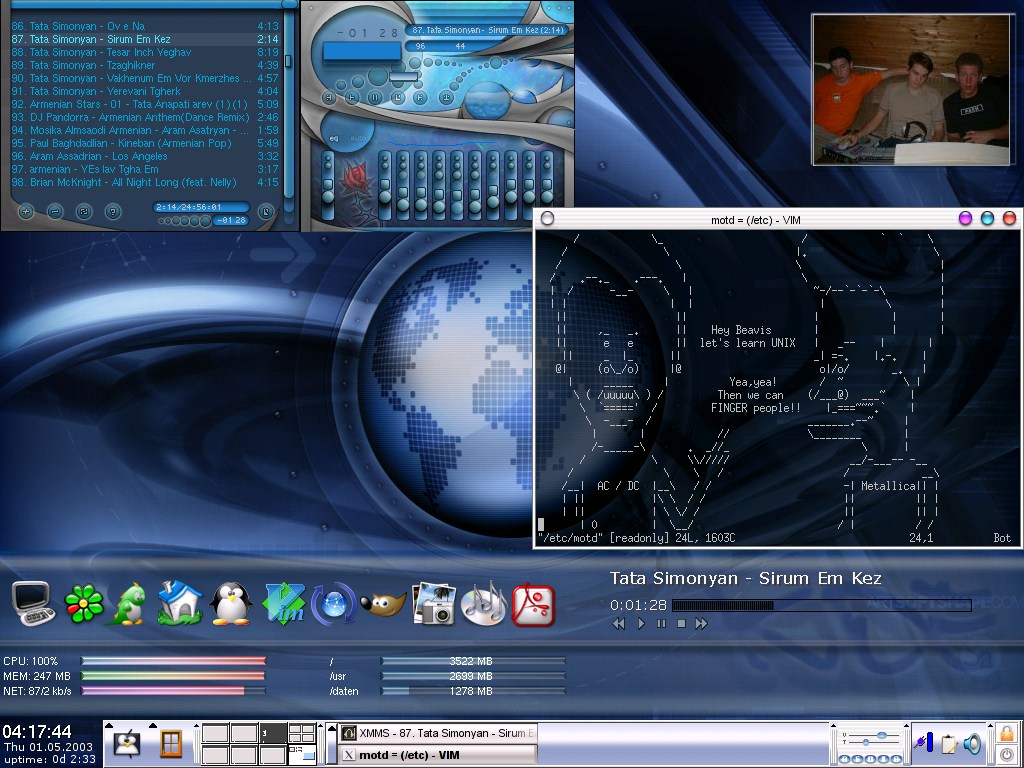Click the Tux penguin dock icon
Screen dimensions: 1024x768
pyautogui.click(x=231, y=603)
